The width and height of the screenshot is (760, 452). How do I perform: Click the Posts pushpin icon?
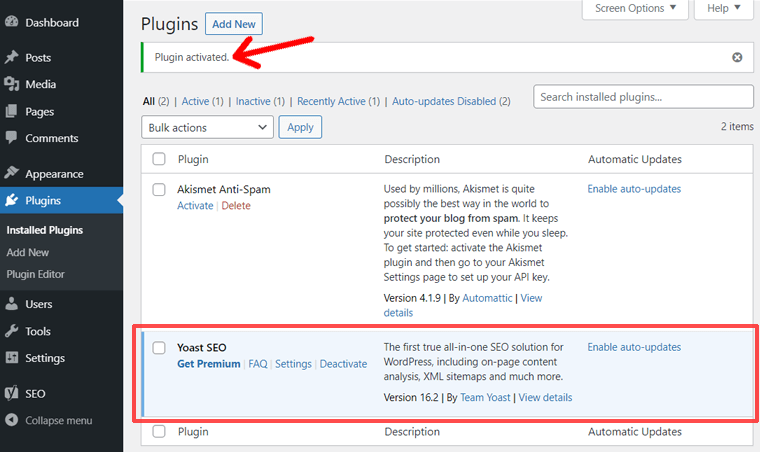pyautogui.click(x=12, y=57)
